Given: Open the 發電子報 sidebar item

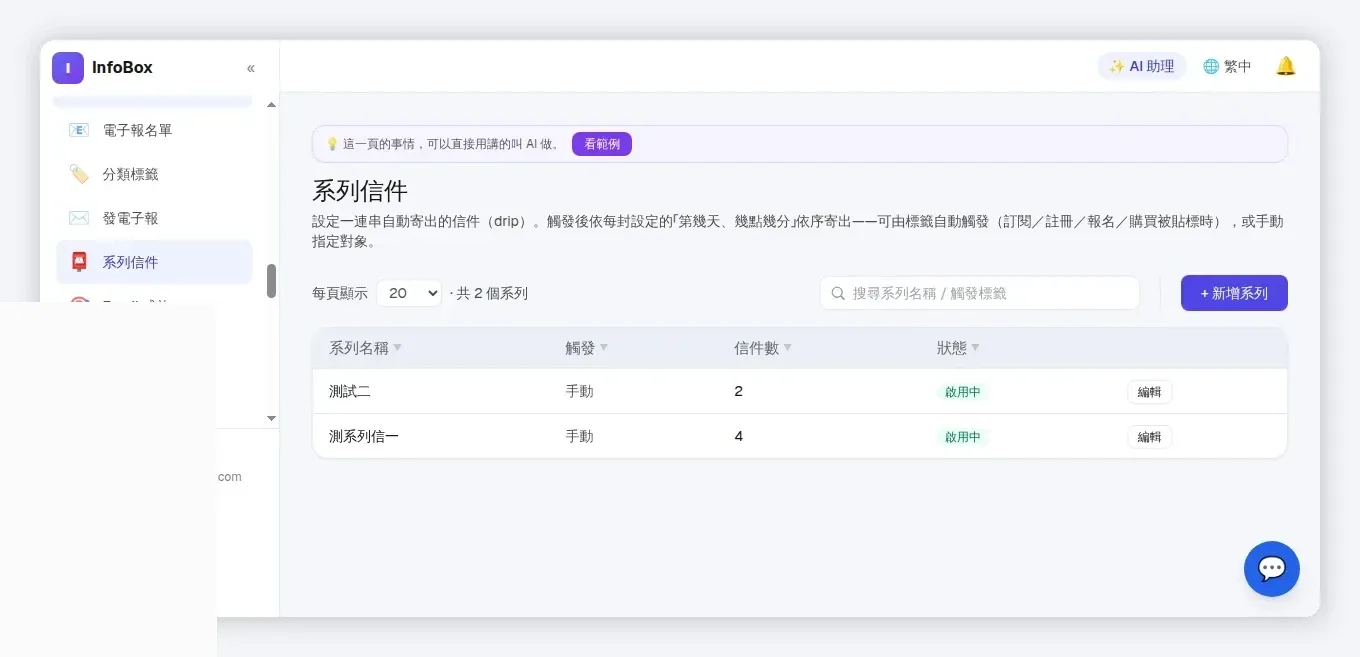Looking at the screenshot, I should [x=154, y=218].
